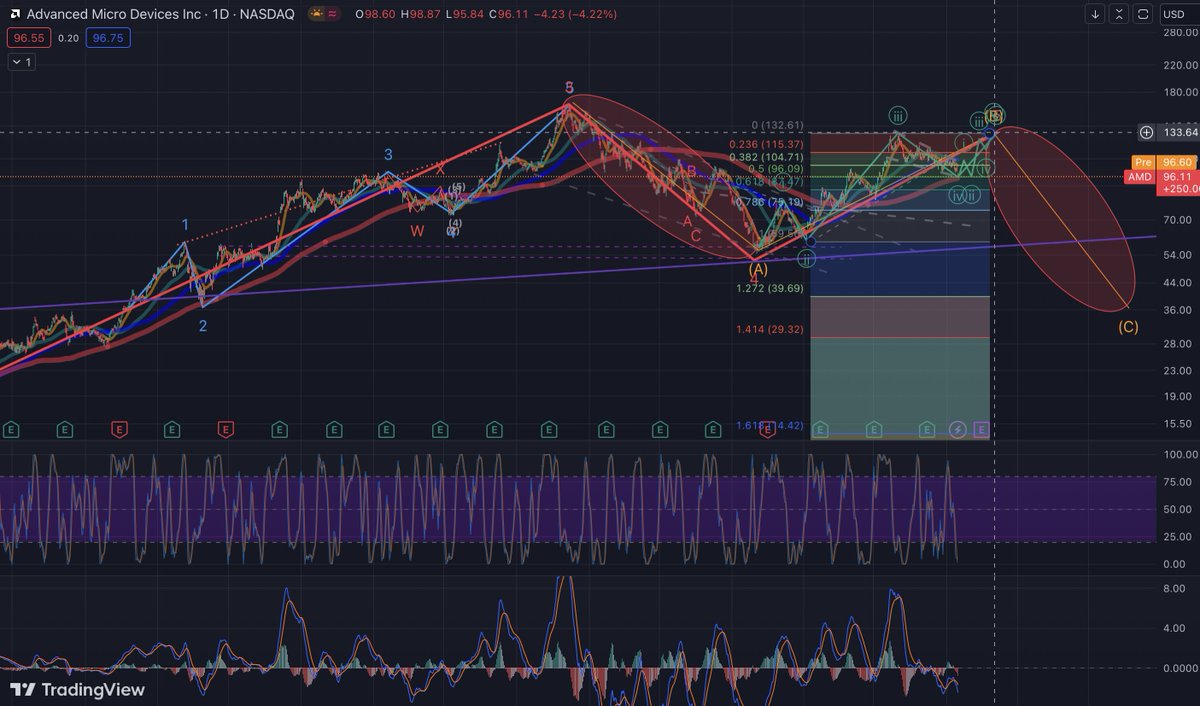Click the O98.60 open price value
Viewport: 1200px width, 706px height.
pyautogui.click(x=377, y=15)
